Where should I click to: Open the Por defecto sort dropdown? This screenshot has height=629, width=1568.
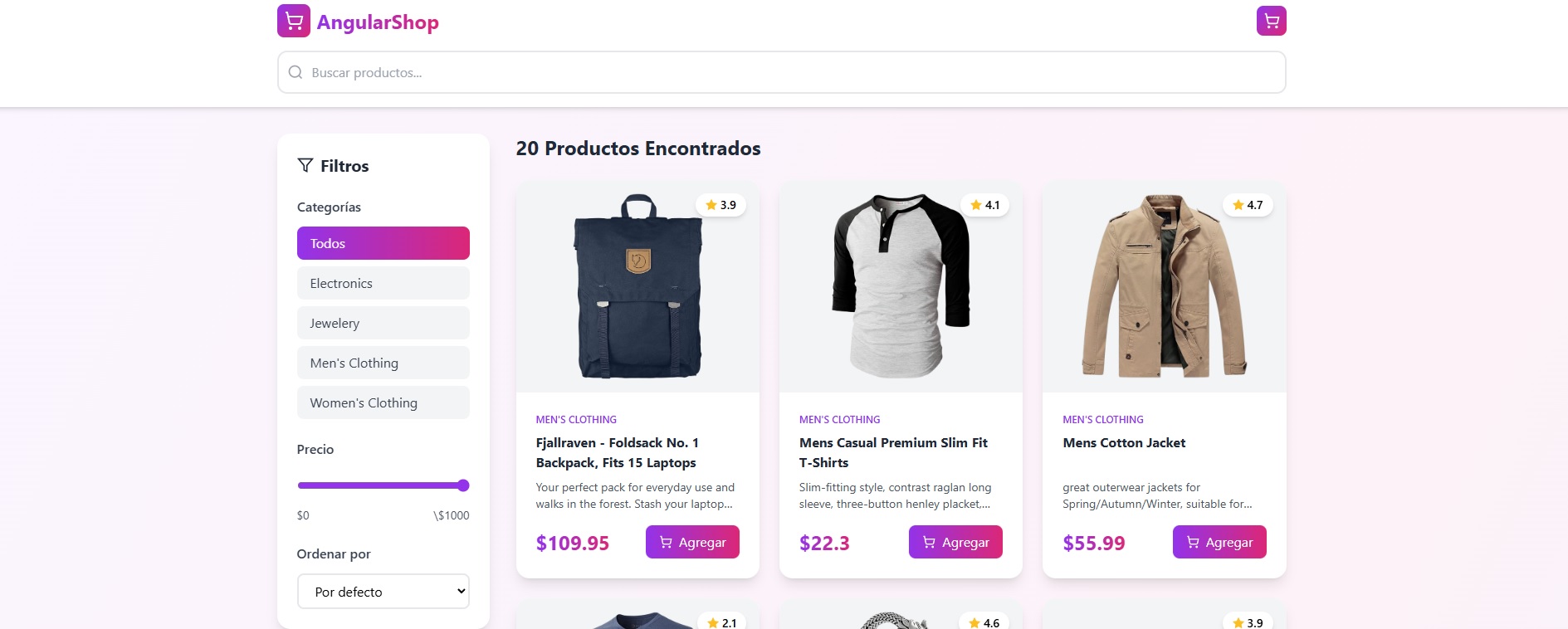pos(383,592)
